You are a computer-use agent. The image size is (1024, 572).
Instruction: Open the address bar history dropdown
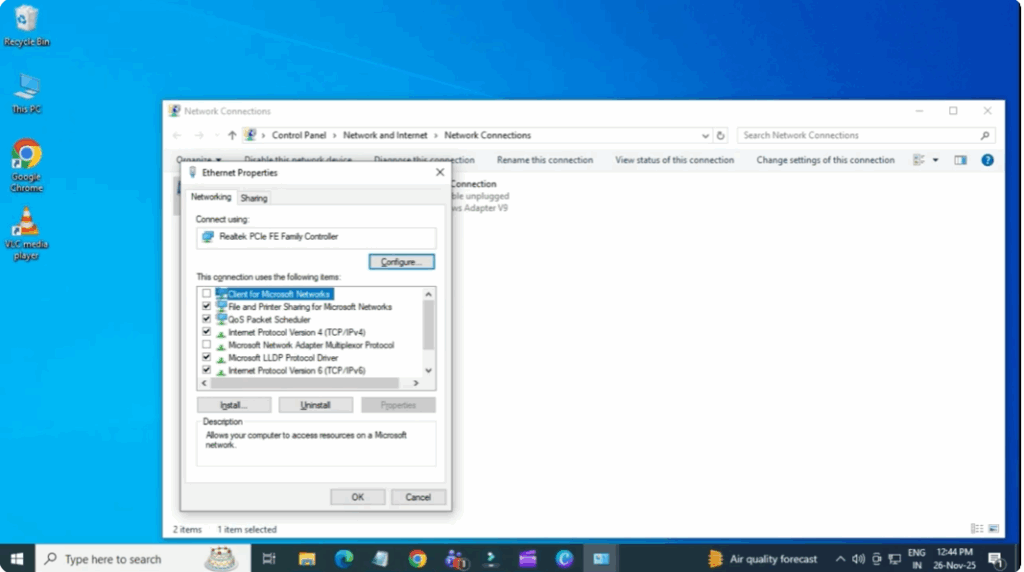705,136
